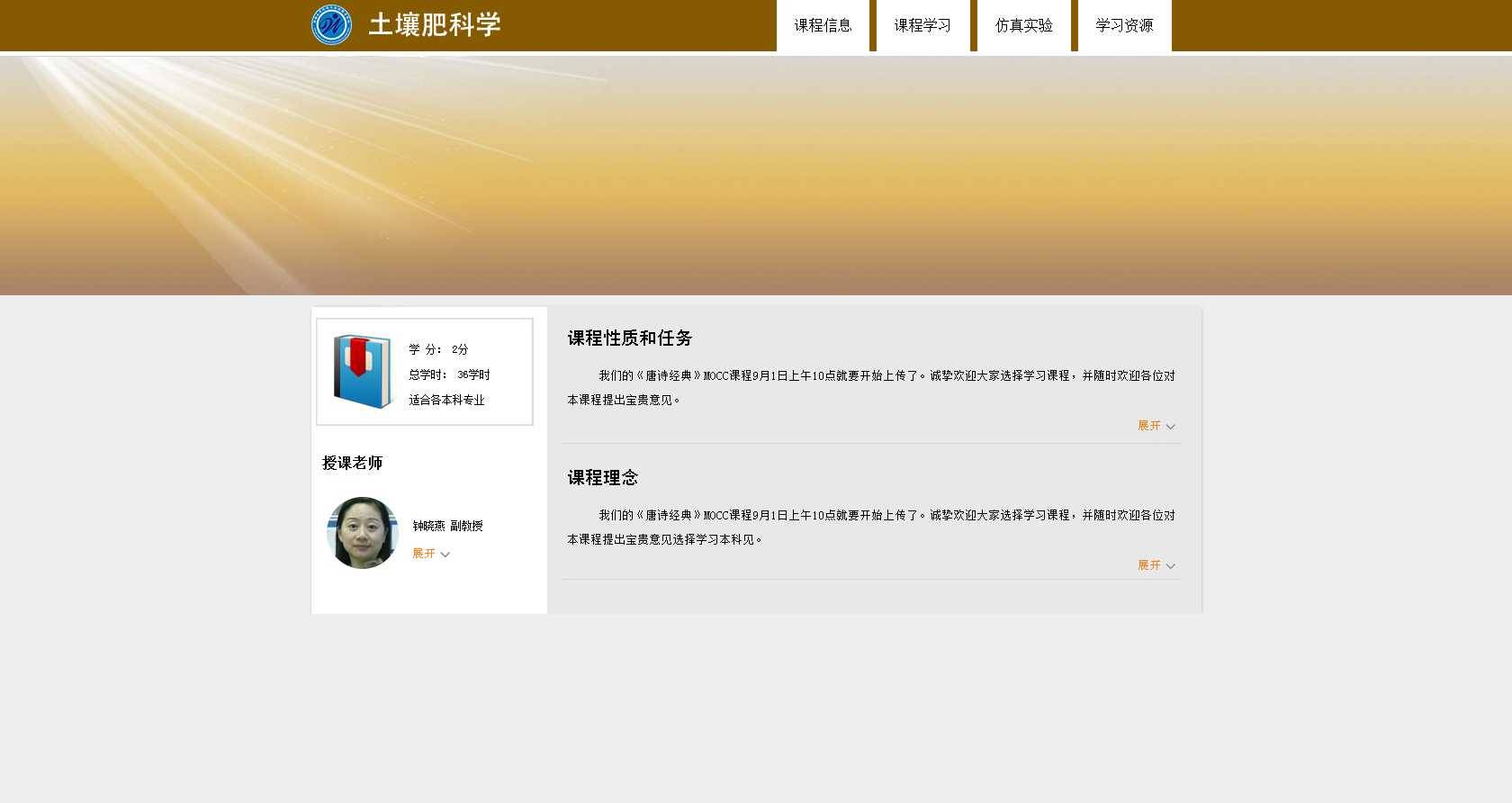Click the 授课老师 heading

352,463
